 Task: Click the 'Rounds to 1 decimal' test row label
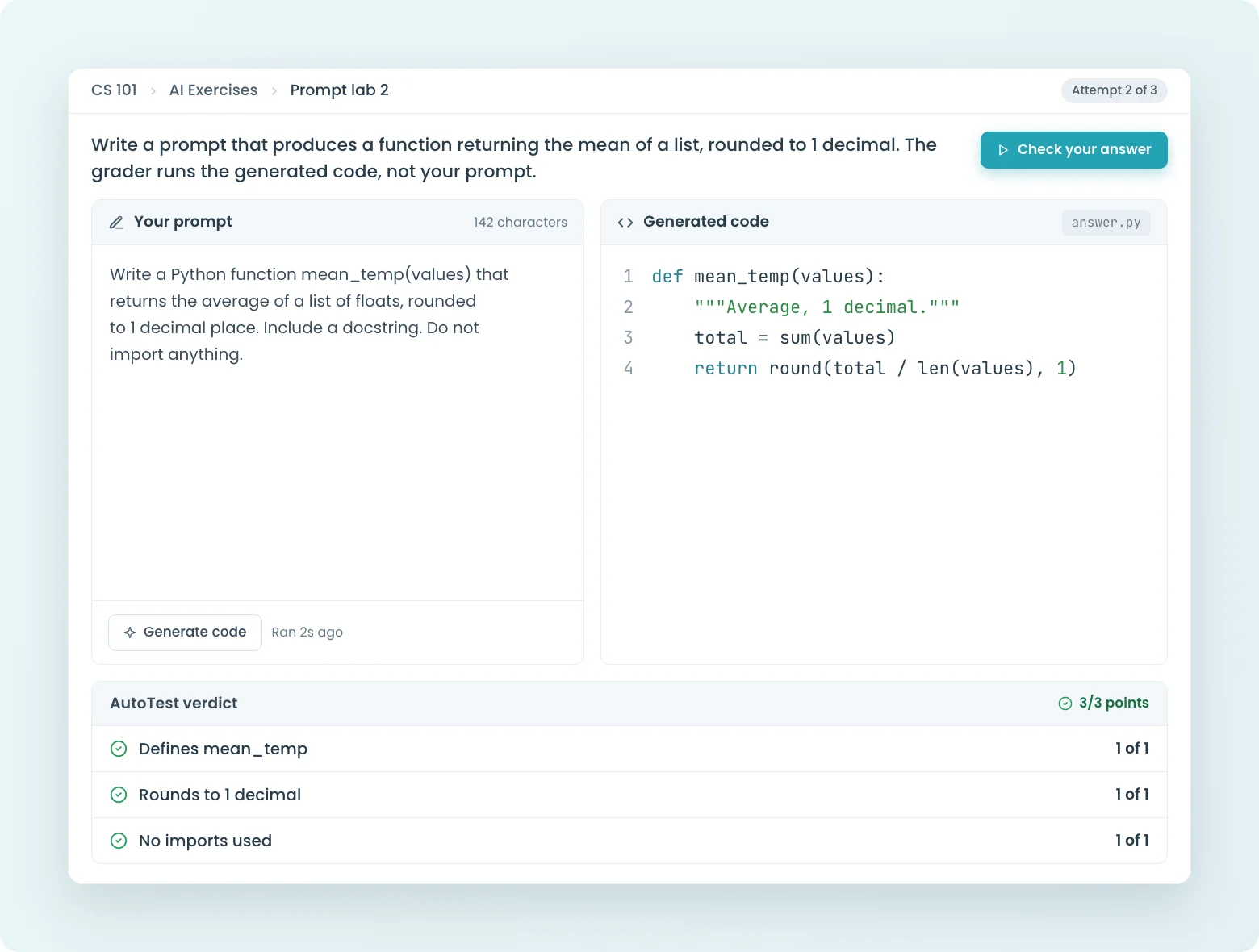tap(220, 795)
